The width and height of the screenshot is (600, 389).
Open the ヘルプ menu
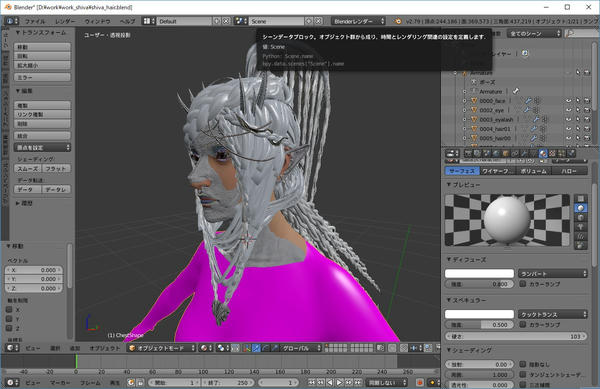click(127, 21)
